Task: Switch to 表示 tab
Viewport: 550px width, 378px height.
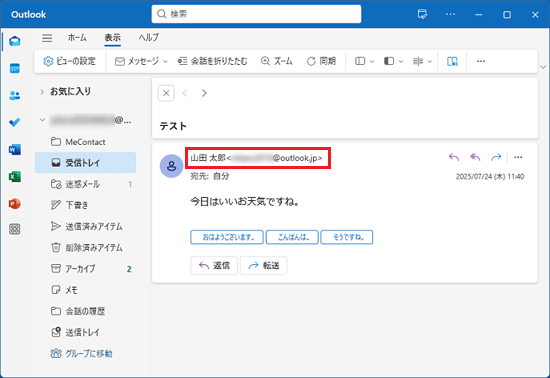Action: click(113, 38)
